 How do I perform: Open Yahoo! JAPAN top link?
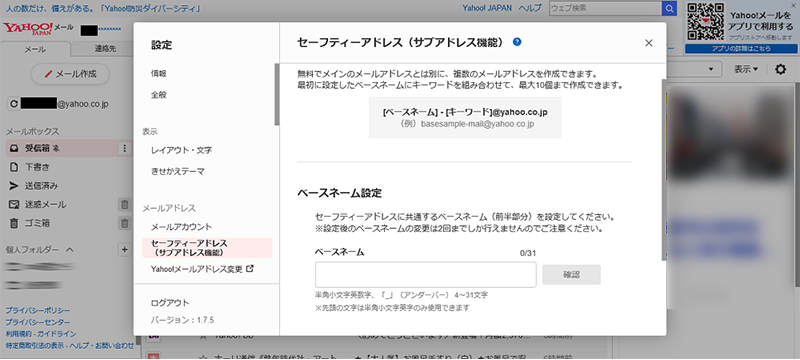pyautogui.click(x=487, y=8)
